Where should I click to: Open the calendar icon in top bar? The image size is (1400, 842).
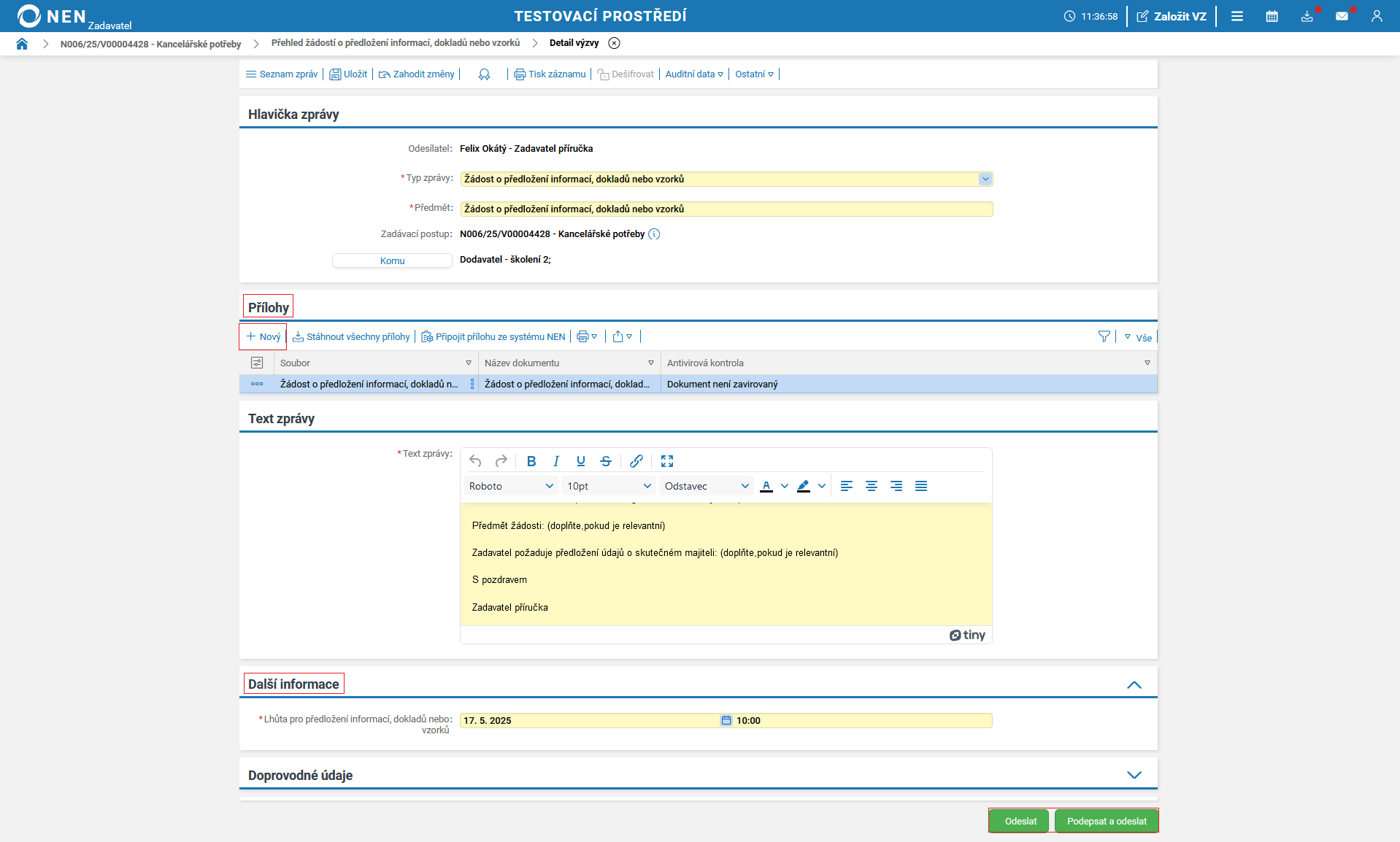coord(1272,16)
